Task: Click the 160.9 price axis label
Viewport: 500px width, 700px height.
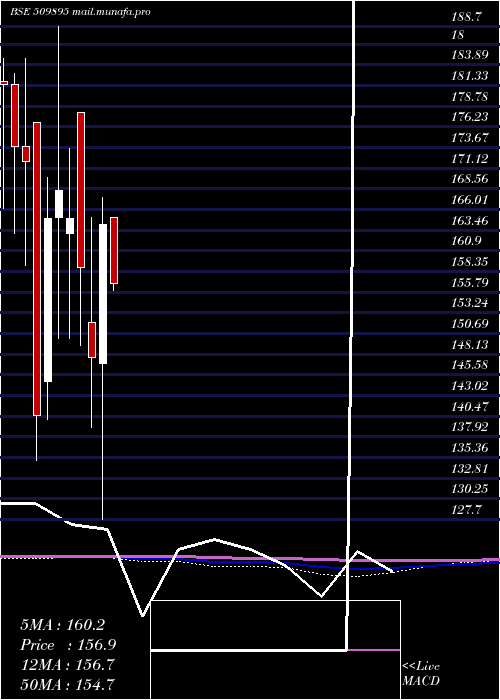Action: (x=467, y=241)
